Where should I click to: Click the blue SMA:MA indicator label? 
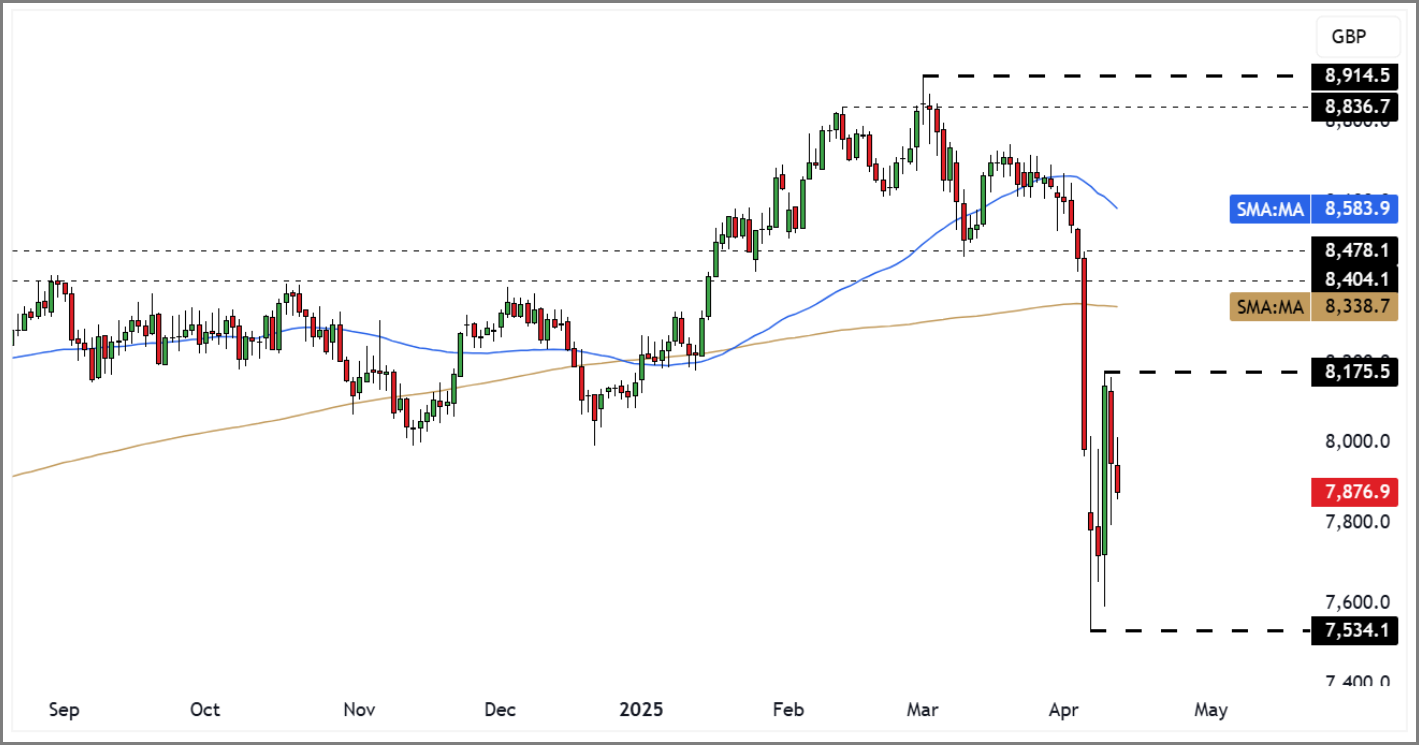point(1271,209)
